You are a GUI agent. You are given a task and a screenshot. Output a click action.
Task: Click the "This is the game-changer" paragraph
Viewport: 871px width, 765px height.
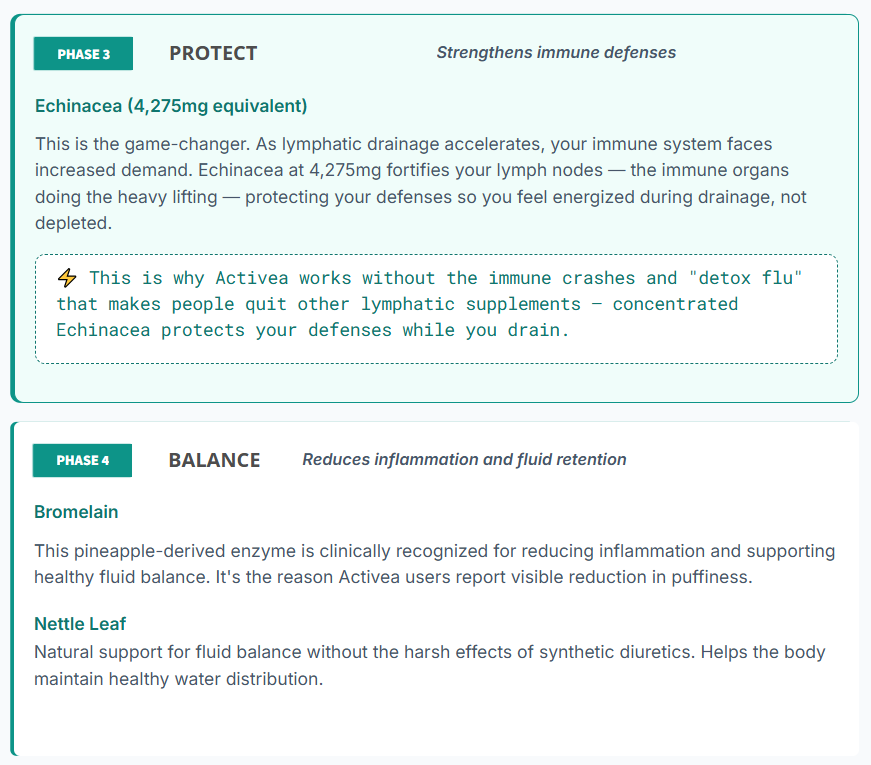pyautogui.click(x=420, y=184)
